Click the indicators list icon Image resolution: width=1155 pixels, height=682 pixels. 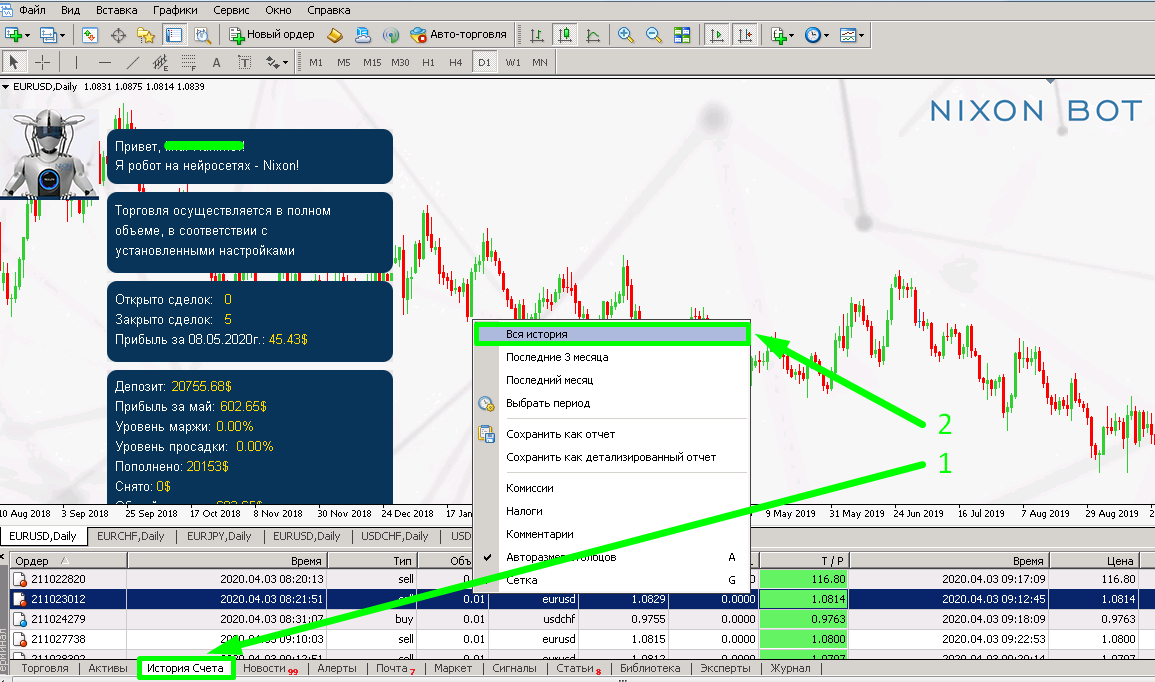(779, 35)
